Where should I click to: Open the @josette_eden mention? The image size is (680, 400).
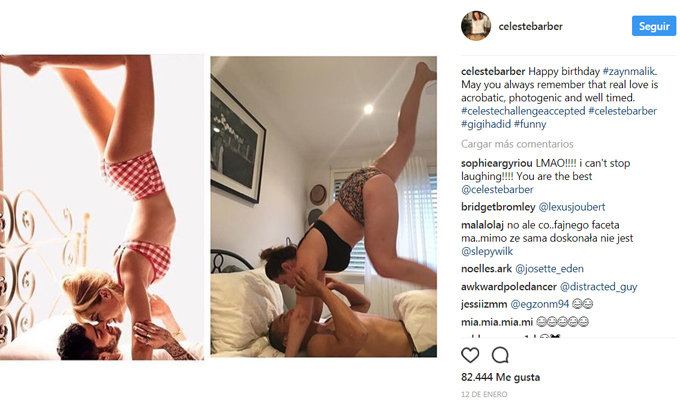[x=549, y=269]
